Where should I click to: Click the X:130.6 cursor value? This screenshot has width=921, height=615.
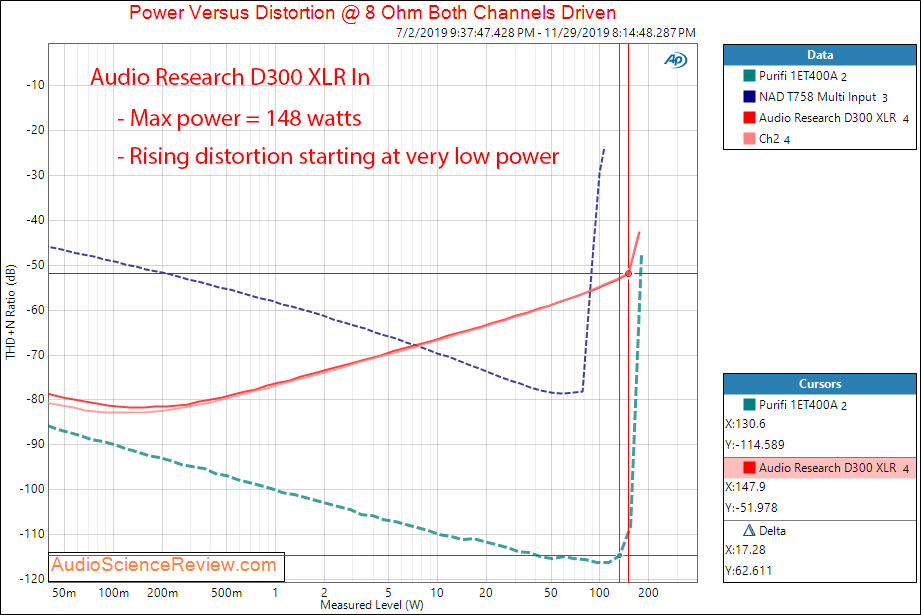point(745,424)
